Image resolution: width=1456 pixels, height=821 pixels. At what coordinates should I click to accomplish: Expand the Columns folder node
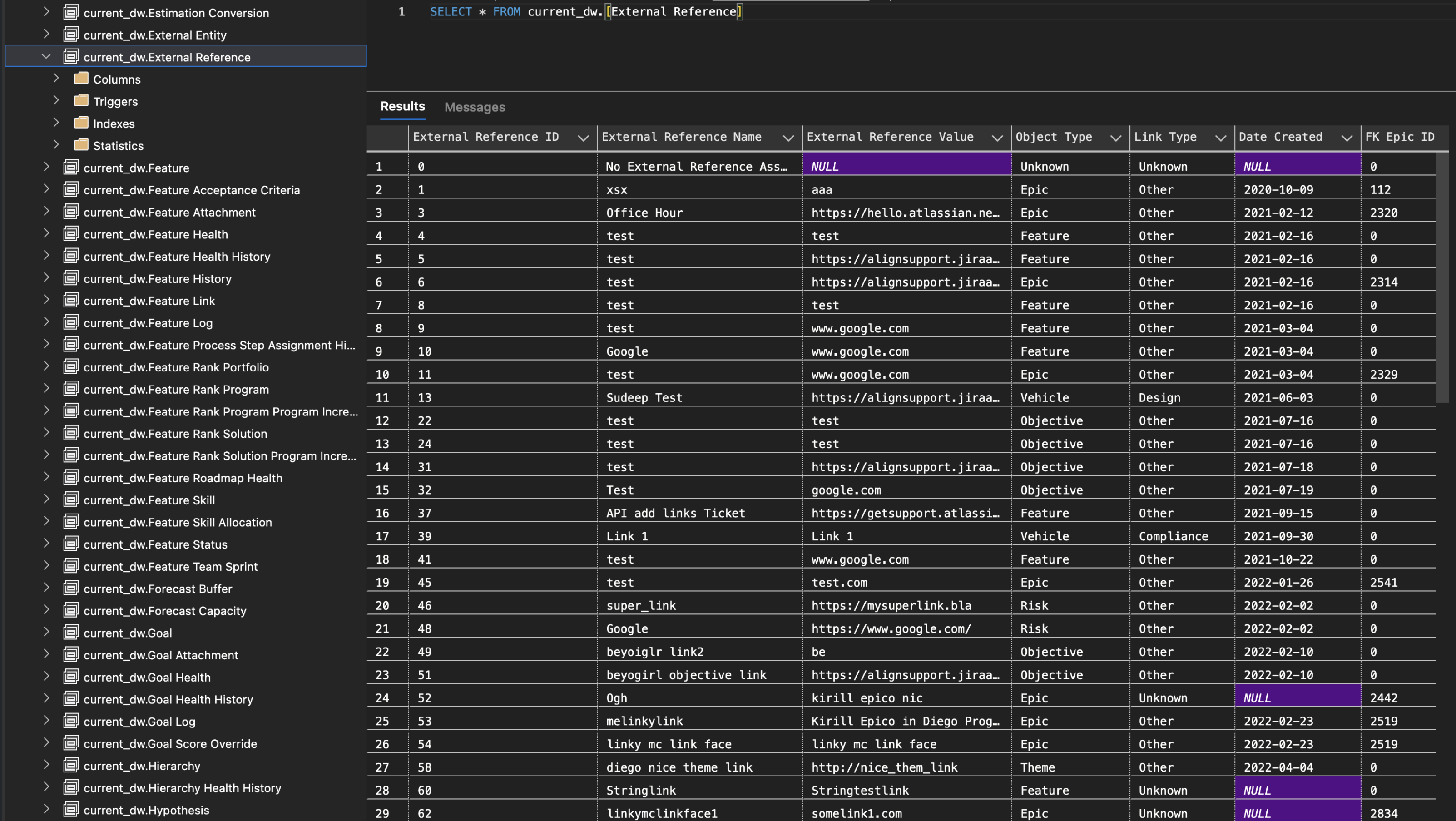tap(56, 78)
